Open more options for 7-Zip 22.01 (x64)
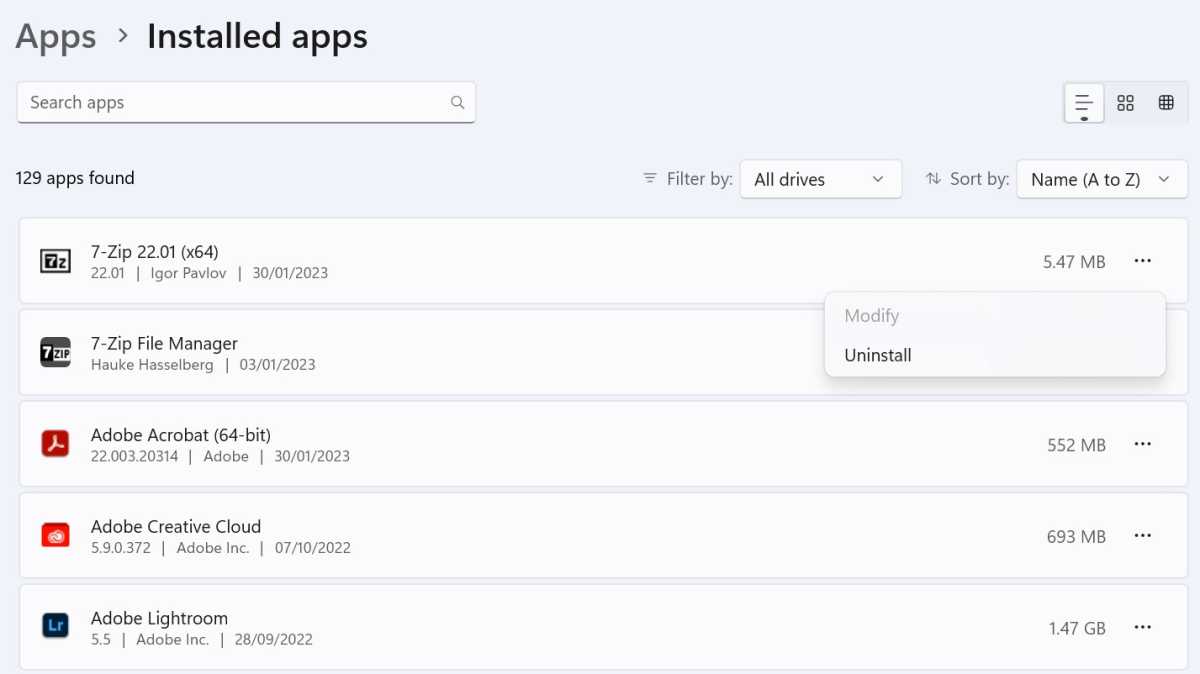The image size is (1200, 674). [1143, 261]
